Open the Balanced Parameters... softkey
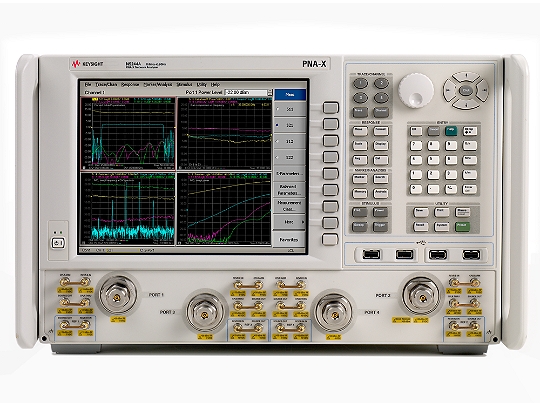 pos(290,190)
